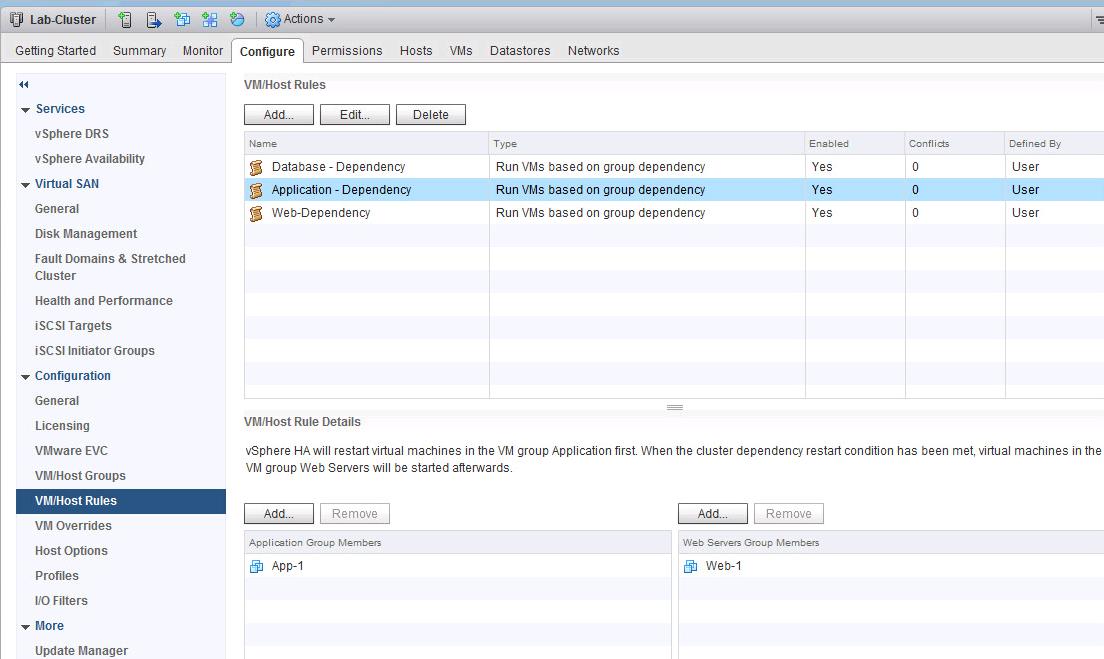Switch to the Monitor tab
The width and height of the screenshot is (1104, 659).
click(x=203, y=51)
